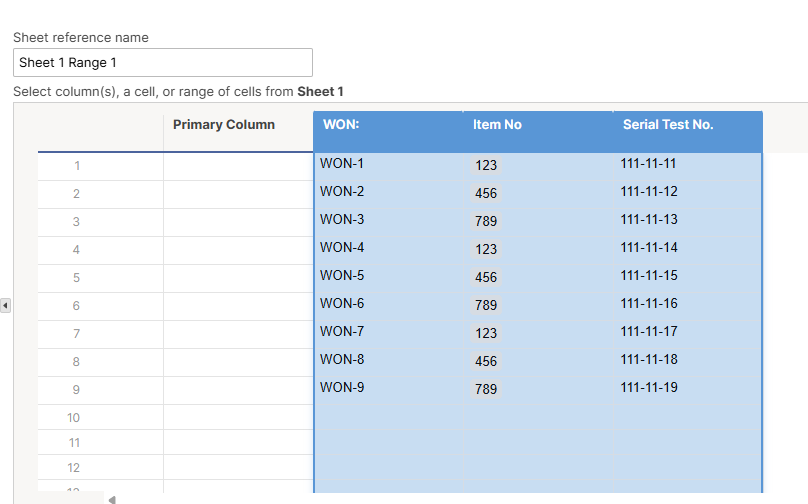Click cell WON-4

[389, 250]
